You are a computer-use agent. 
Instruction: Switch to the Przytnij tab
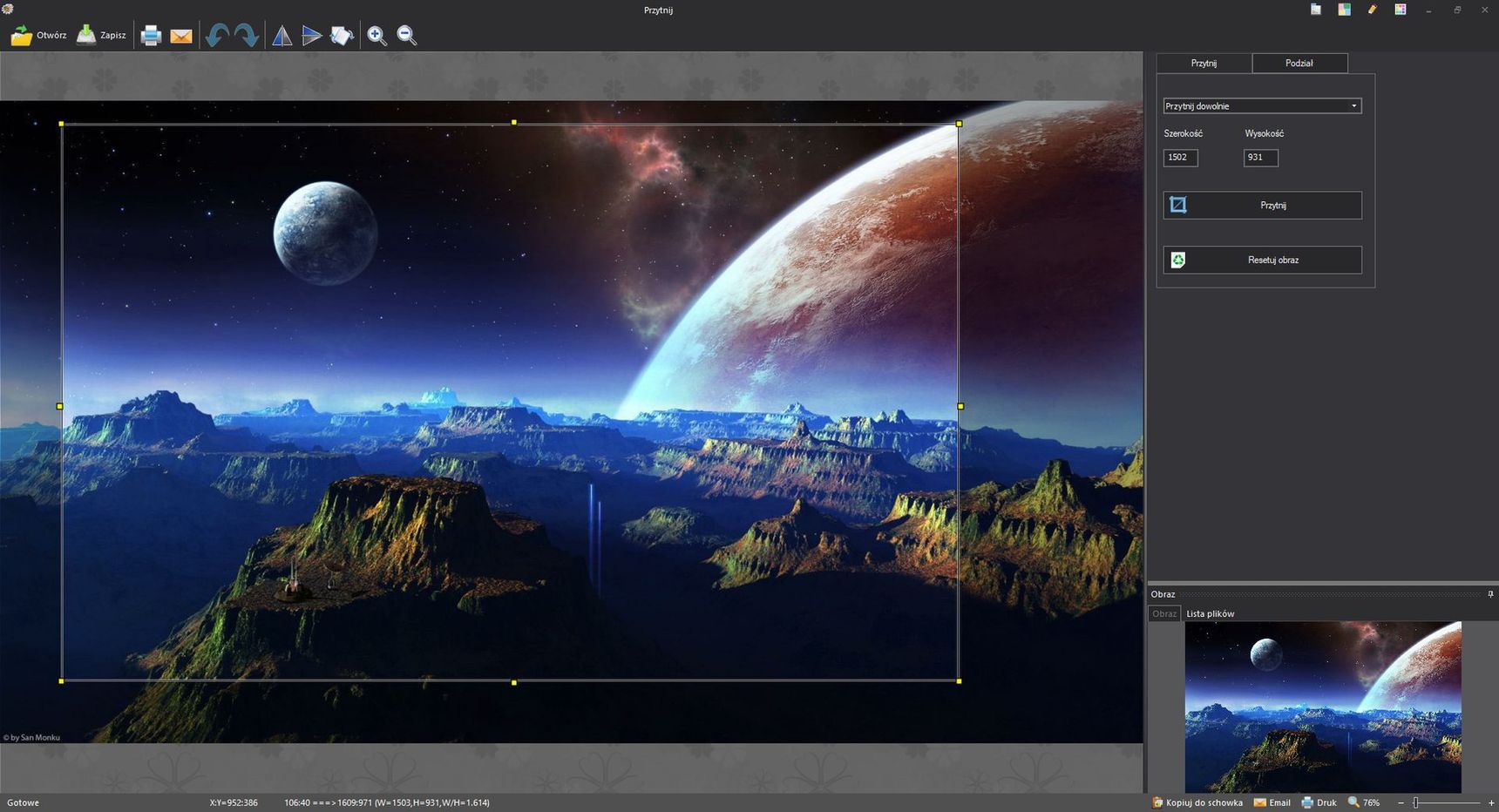(1204, 63)
